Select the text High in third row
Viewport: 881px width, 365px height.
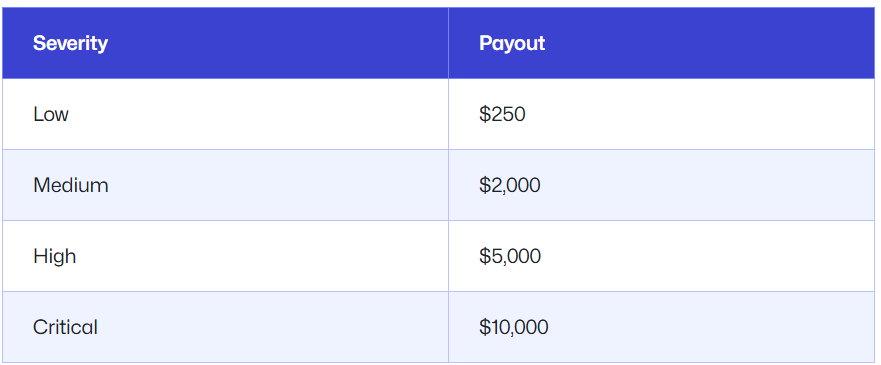(55, 257)
